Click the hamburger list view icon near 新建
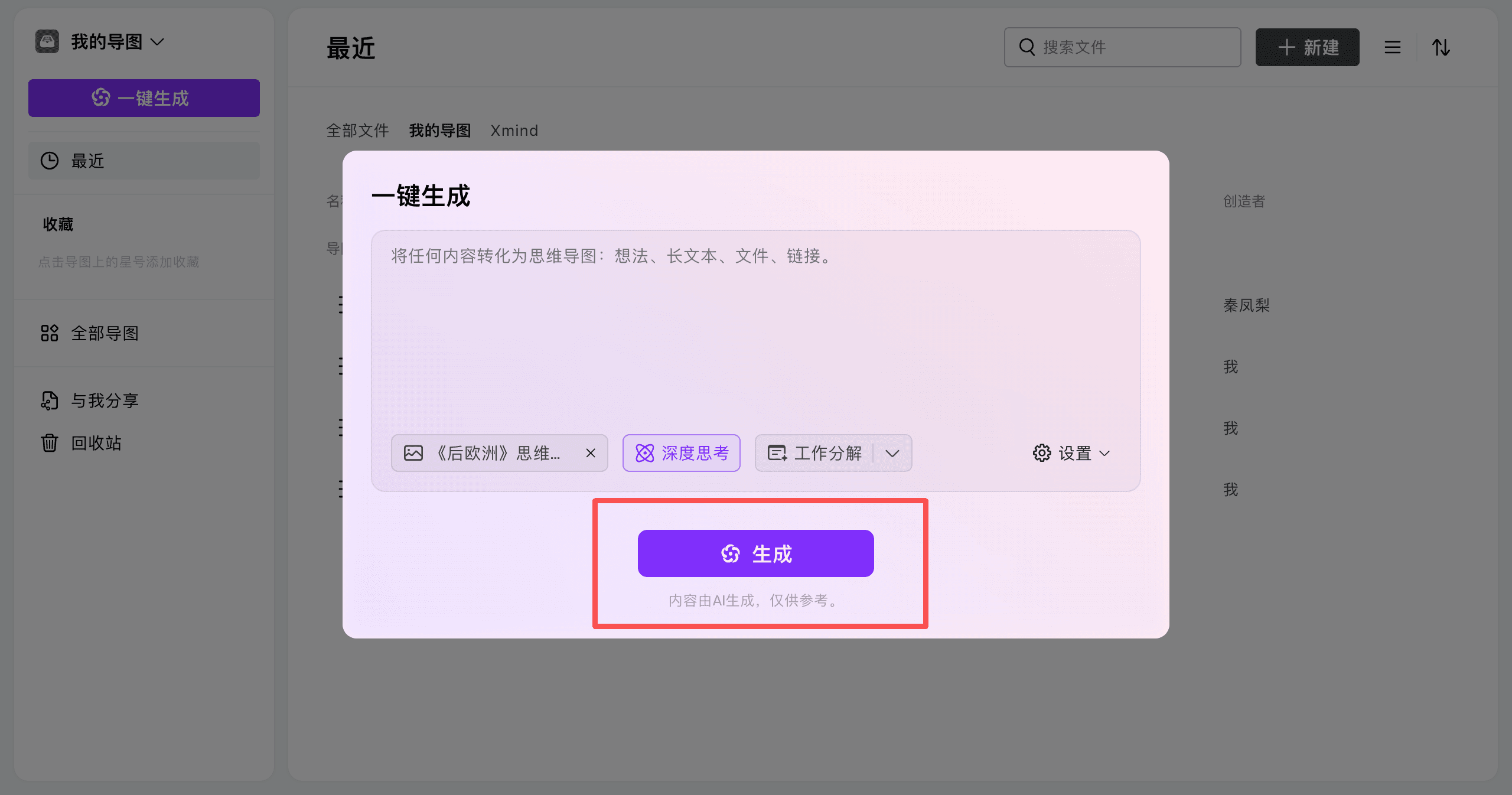The width and height of the screenshot is (1512, 795). pos(1392,47)
